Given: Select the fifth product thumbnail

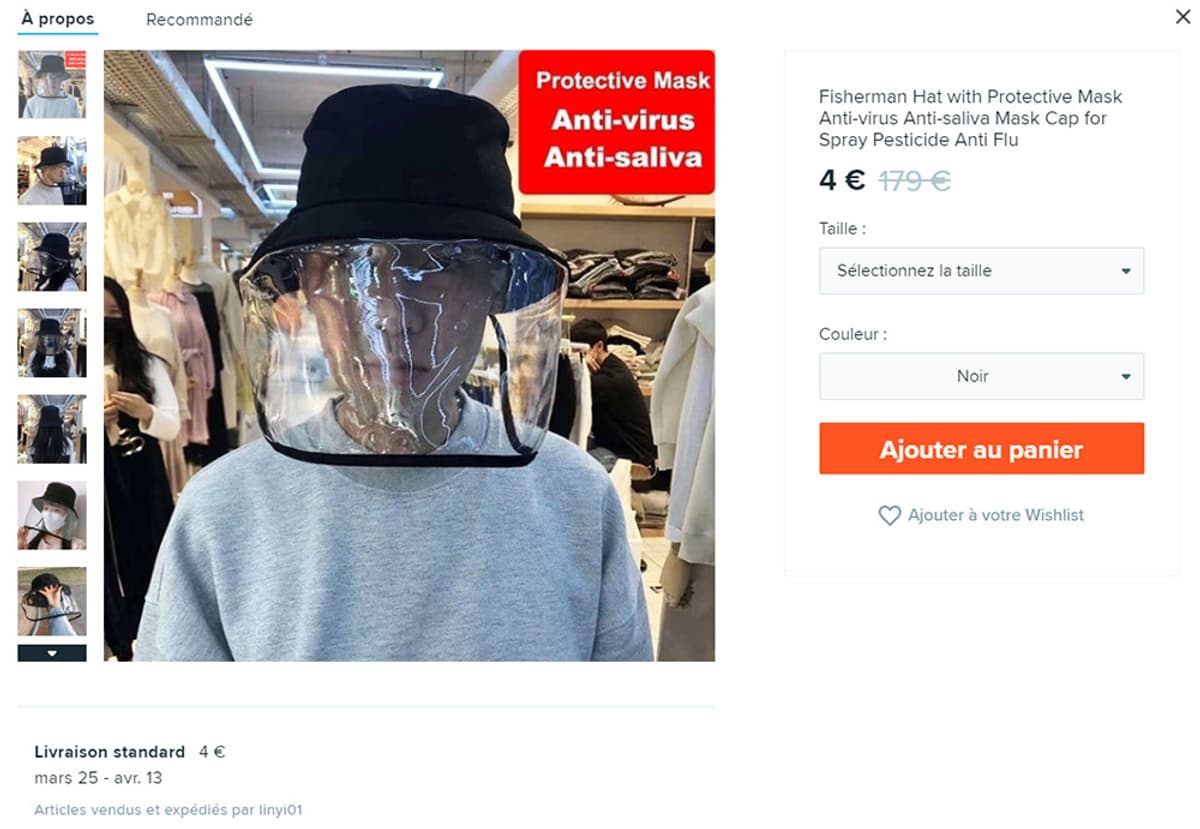Looking at the screenshot, I should coord(52,429).
